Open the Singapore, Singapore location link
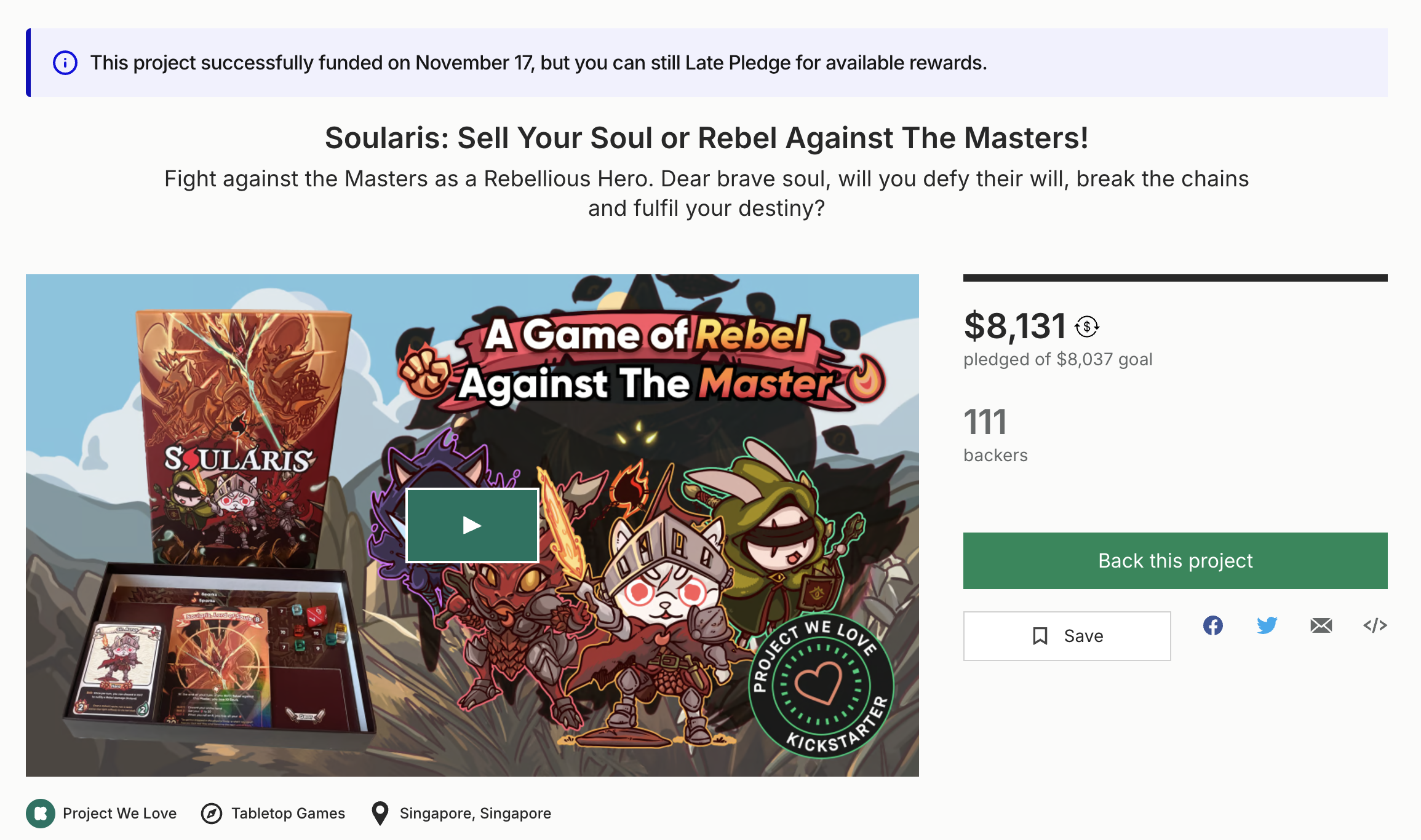 [475, 814]
